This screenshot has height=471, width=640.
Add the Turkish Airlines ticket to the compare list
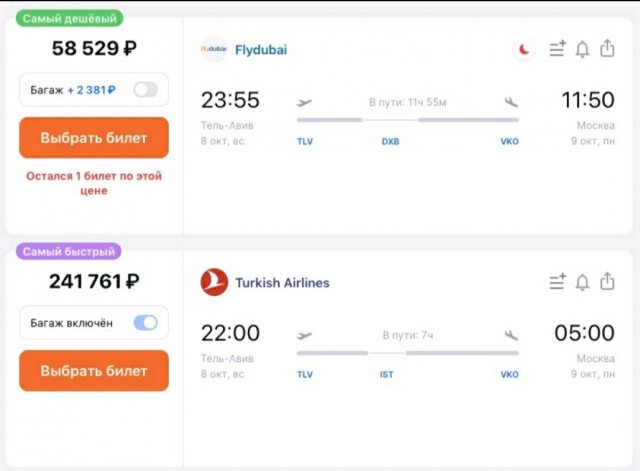click(557, 282)
